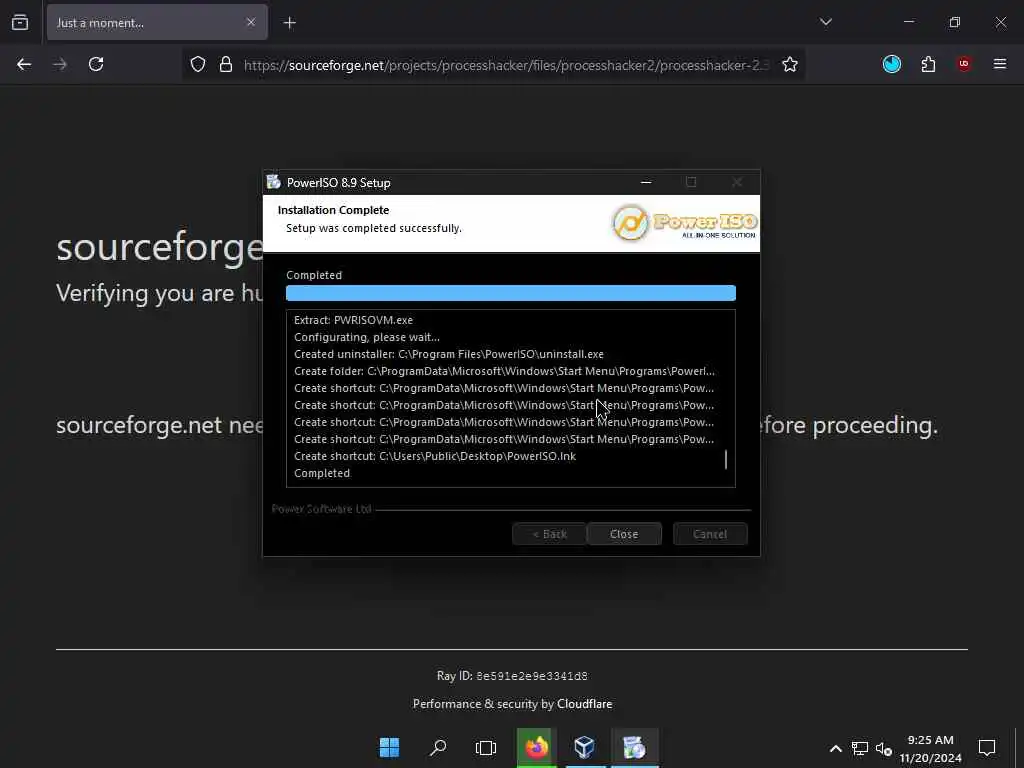The image size is (1024, 768).
Task: Open the uBlock Origin extension icon
Action: [964, 64]
